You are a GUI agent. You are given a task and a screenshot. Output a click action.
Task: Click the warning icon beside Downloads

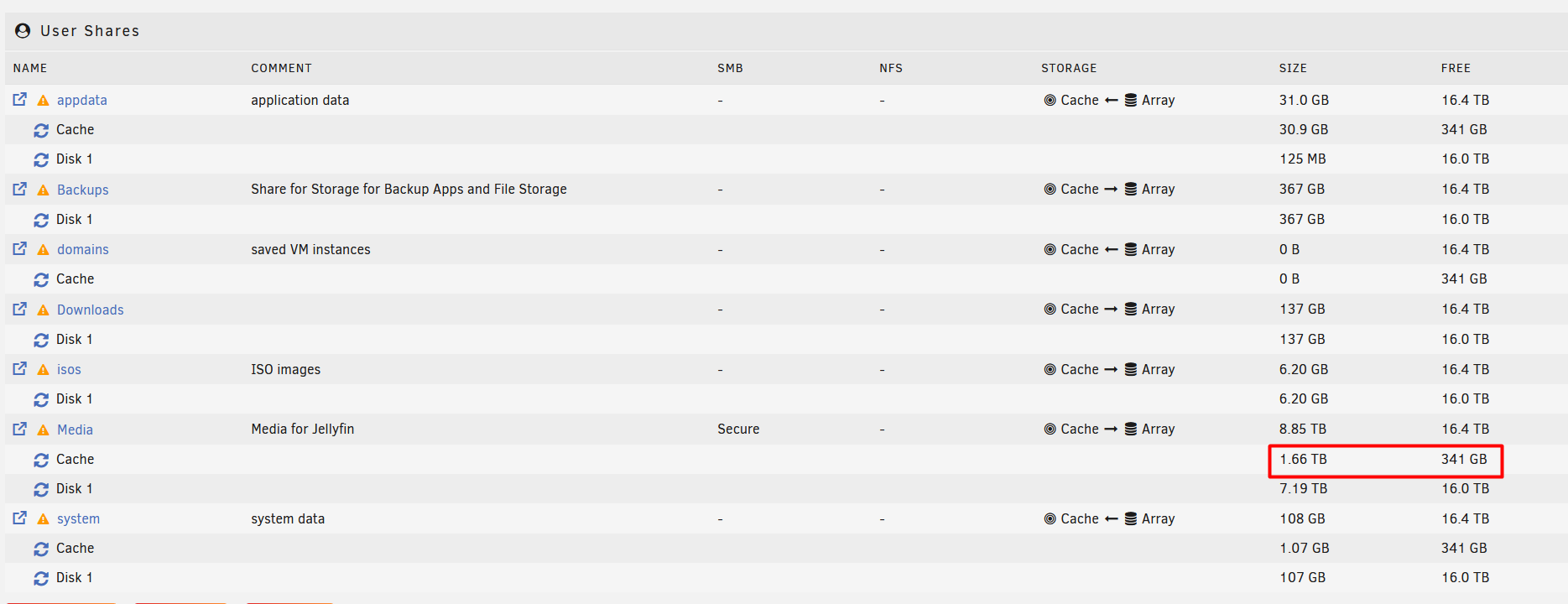point(44,310)
